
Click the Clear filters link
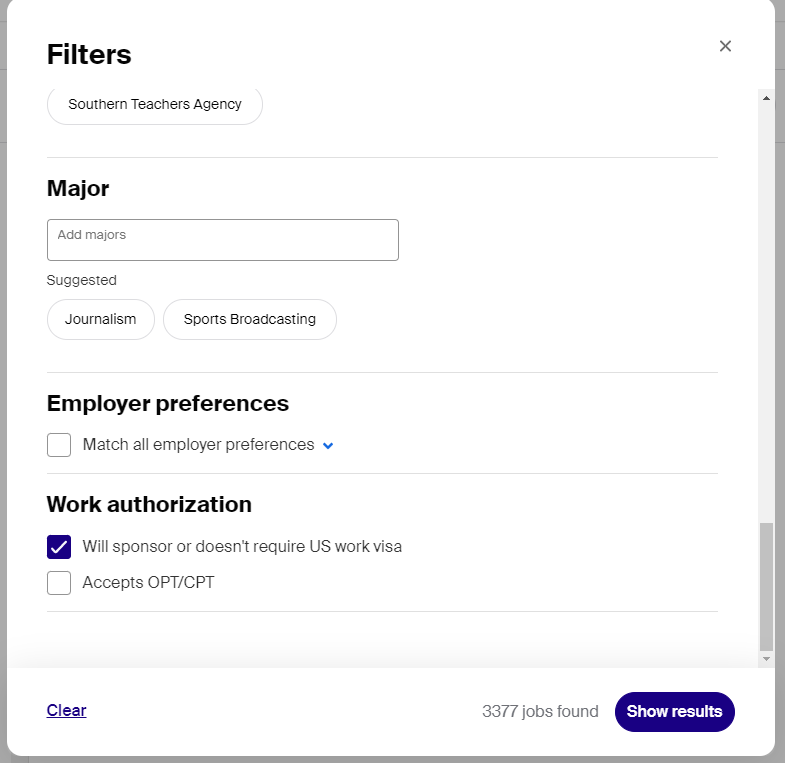(x=67, y=710)
